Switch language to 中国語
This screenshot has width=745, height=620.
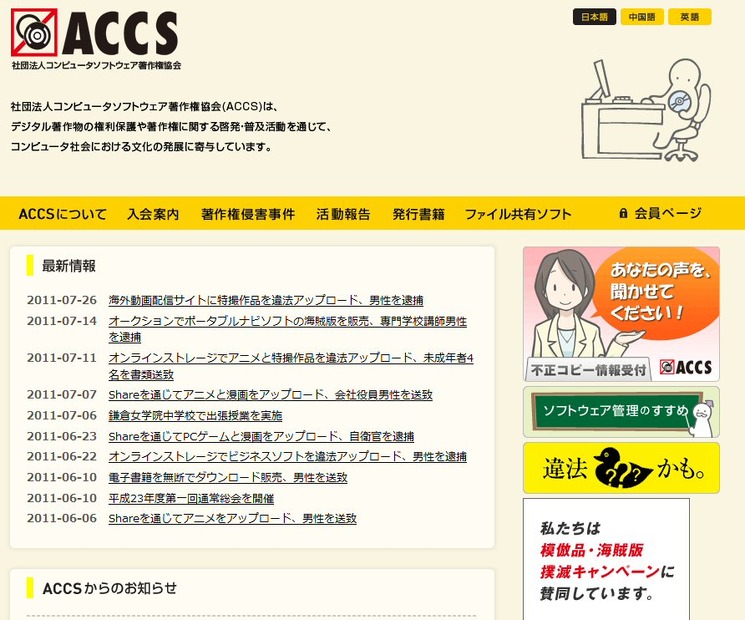pos(641,17)
